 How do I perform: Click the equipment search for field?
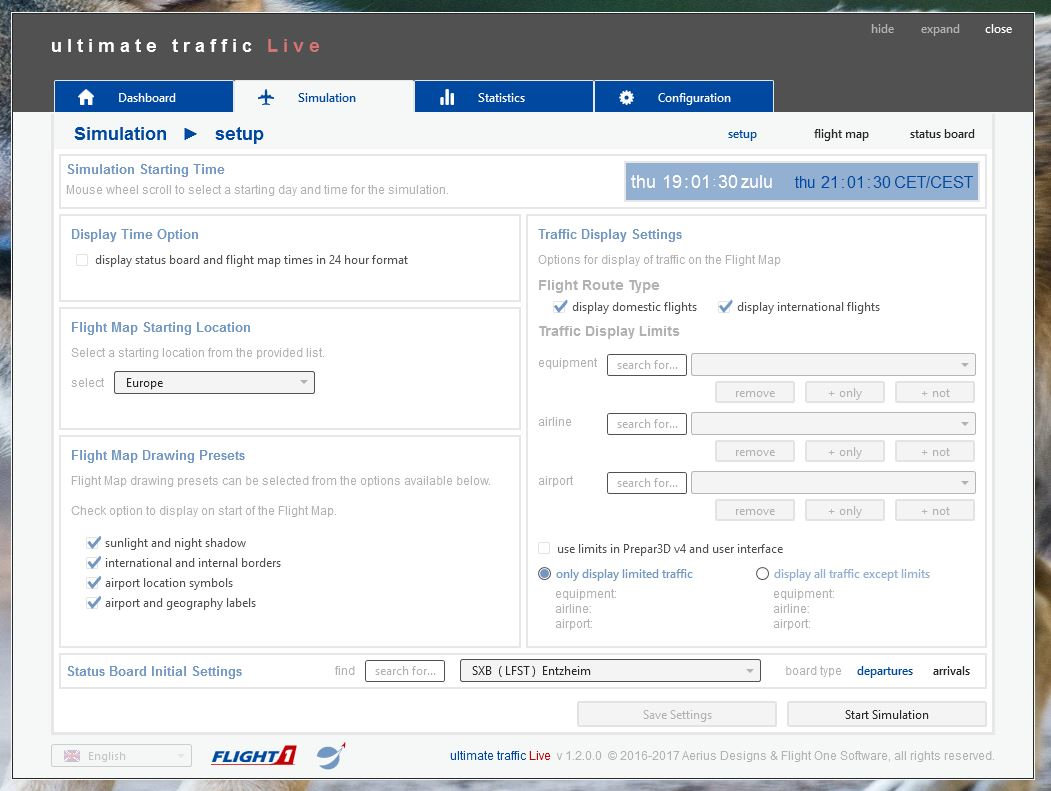pos(647,365)
